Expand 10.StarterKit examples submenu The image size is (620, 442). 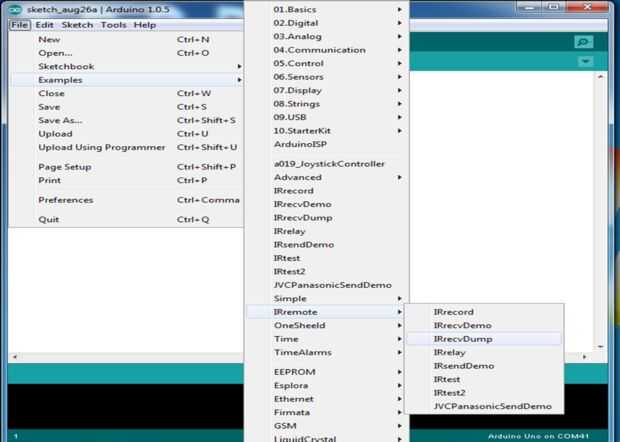(x=327, y=130)
